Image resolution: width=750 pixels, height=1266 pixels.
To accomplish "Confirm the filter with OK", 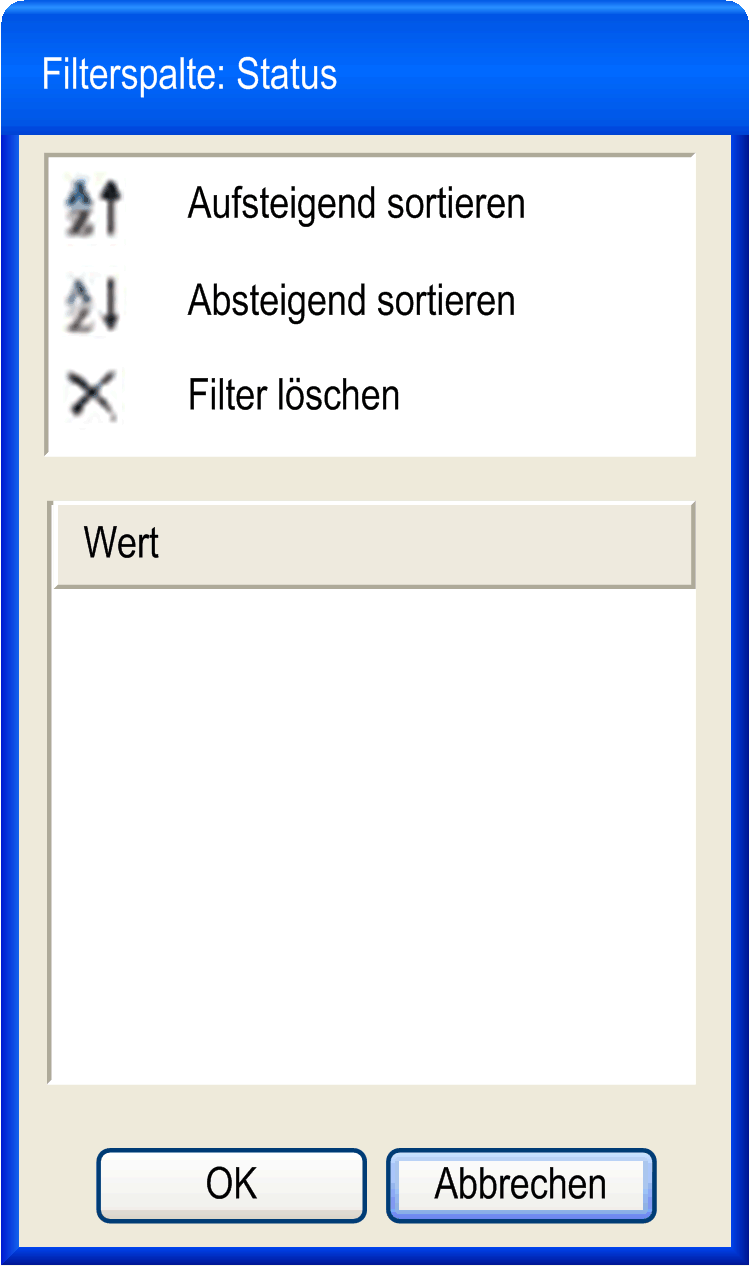I will click(232, 1185).
